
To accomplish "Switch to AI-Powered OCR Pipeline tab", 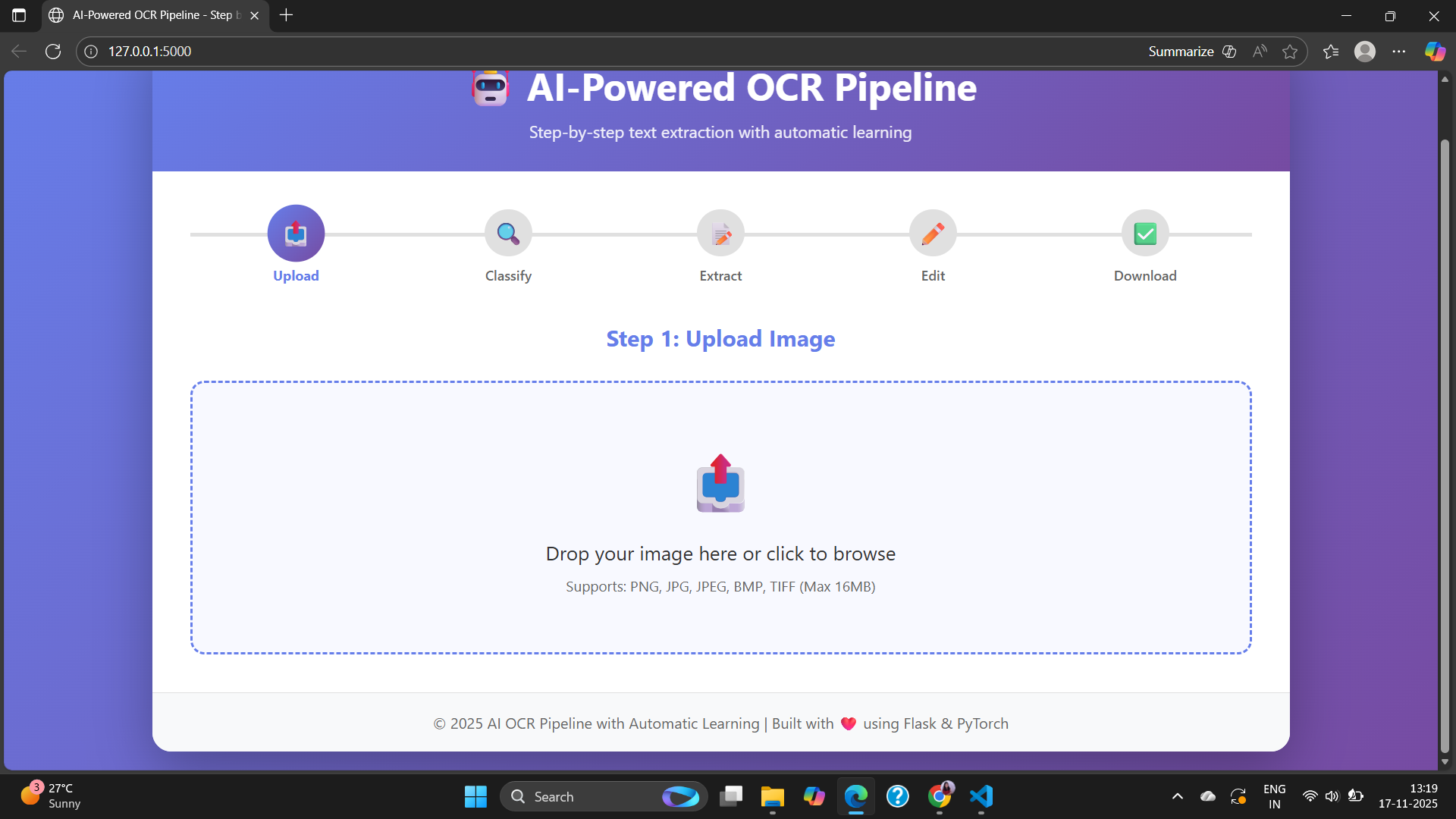I will pos(152,15).
